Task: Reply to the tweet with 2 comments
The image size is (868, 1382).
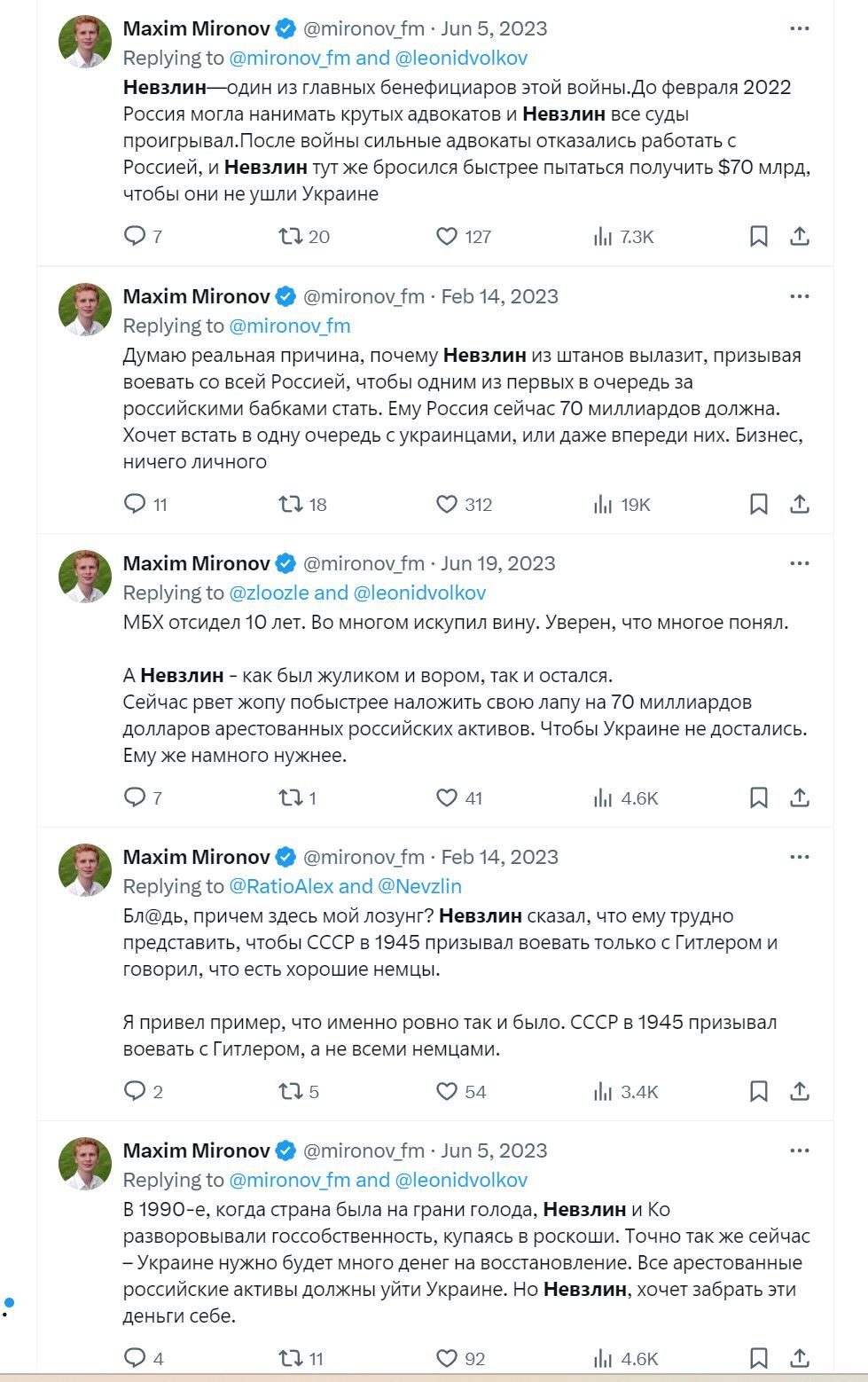Action: click(135, 1091)
